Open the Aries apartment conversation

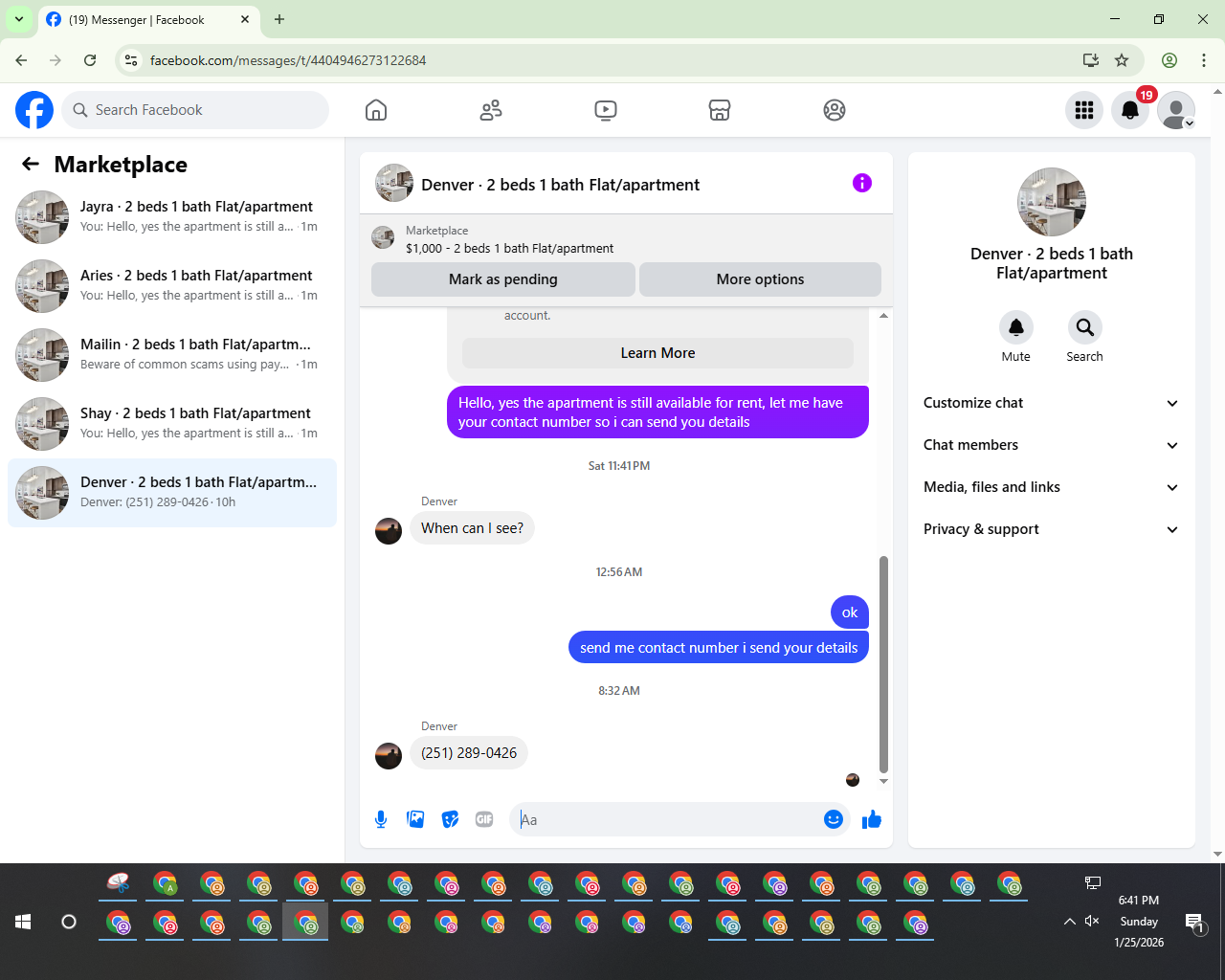click(x=172, y=286)
